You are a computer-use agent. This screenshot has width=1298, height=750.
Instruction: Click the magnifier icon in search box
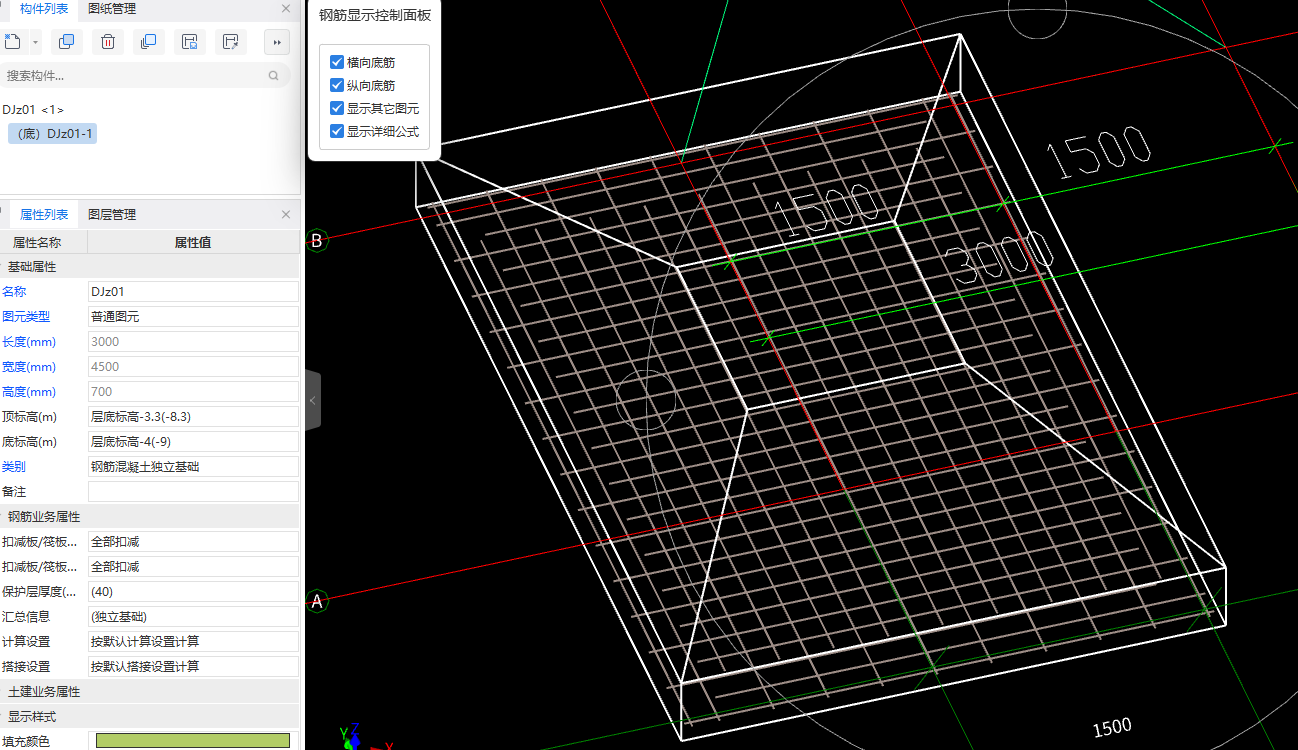274,75
